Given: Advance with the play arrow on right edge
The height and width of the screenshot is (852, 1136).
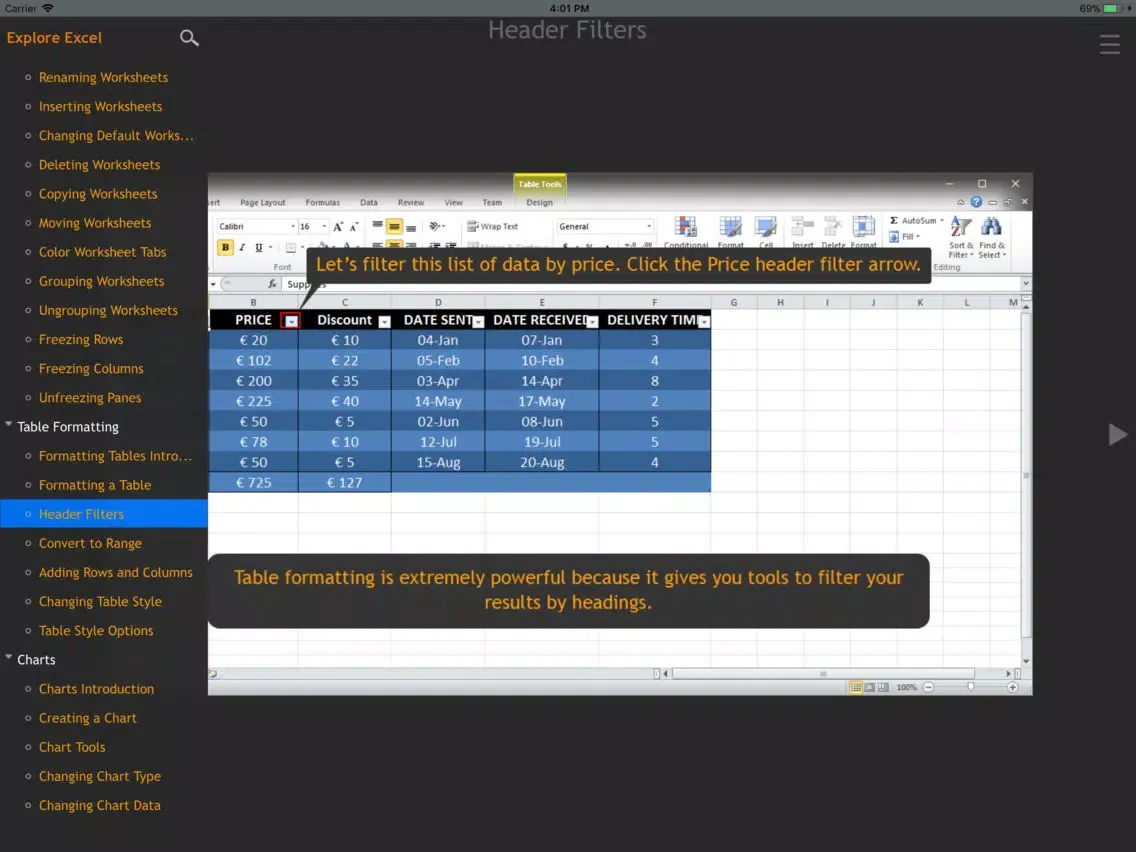Looking at the screenshot, I should (1118, 434).
